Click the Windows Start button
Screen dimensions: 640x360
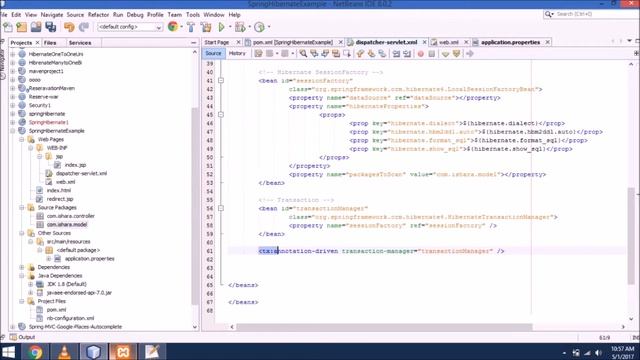pyautogui.click(x=8, y=351)
